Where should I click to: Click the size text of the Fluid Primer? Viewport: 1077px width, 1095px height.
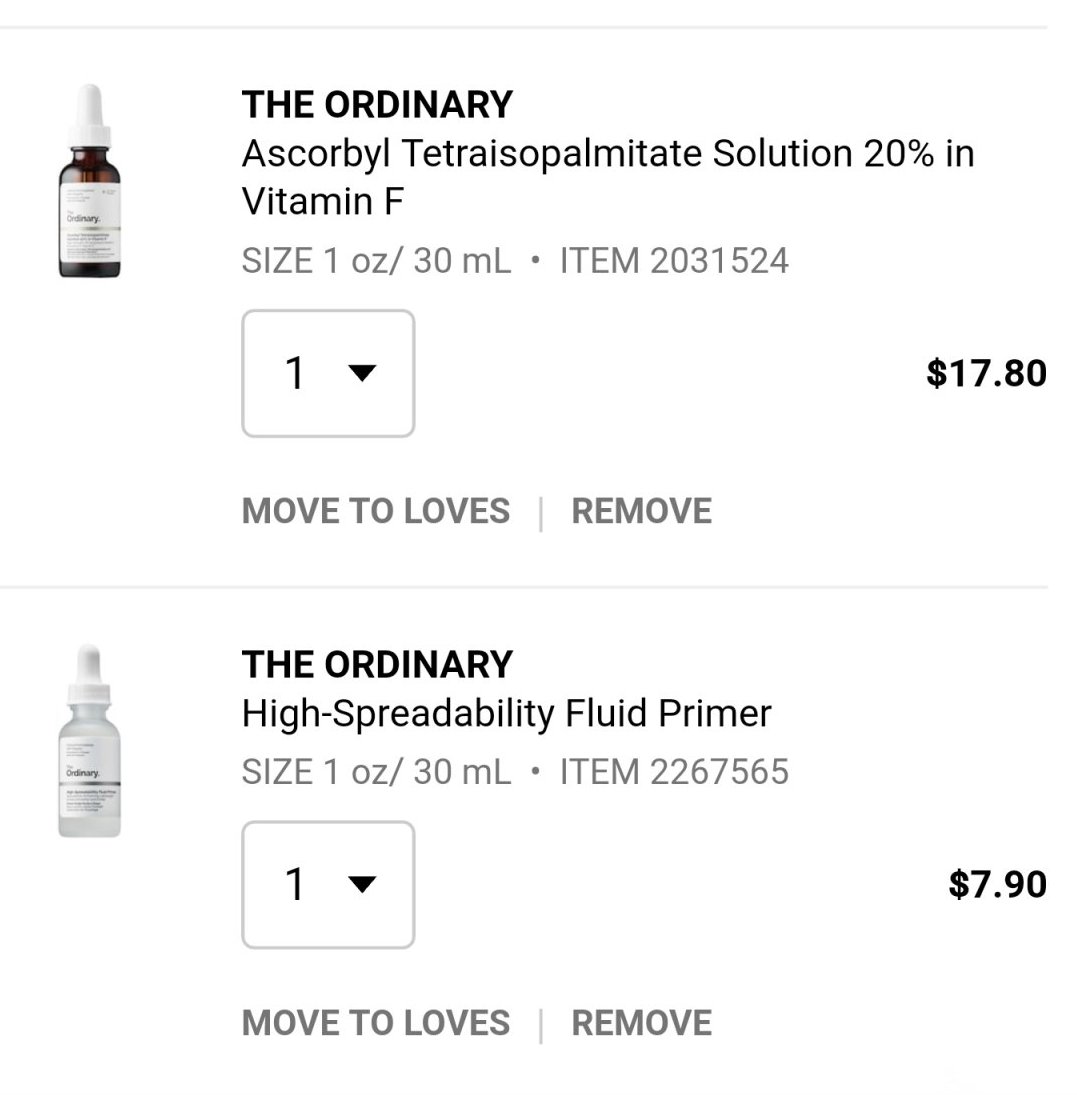click(376, 772)
